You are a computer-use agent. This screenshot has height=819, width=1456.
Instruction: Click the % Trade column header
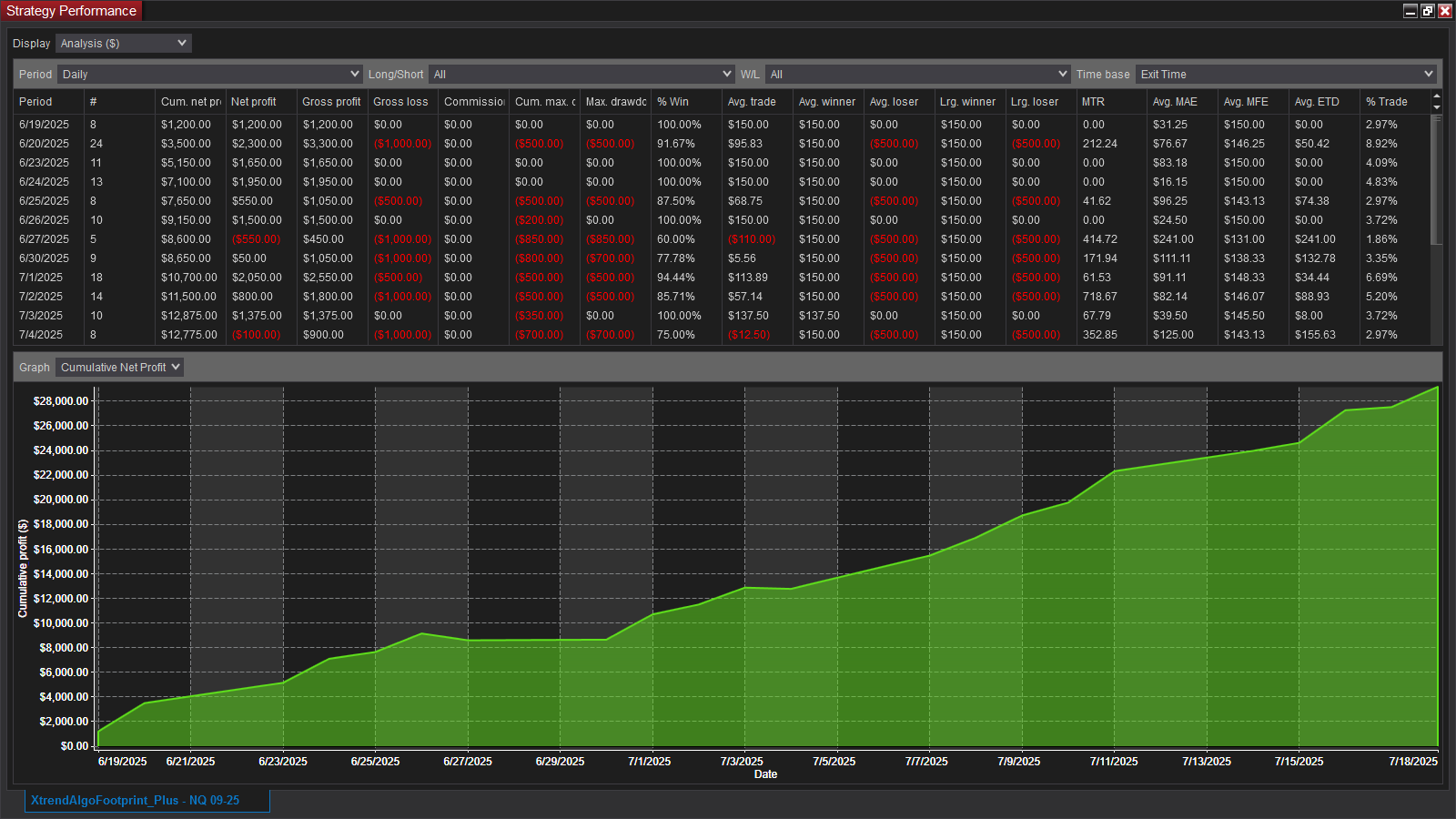click(1396, 101)
